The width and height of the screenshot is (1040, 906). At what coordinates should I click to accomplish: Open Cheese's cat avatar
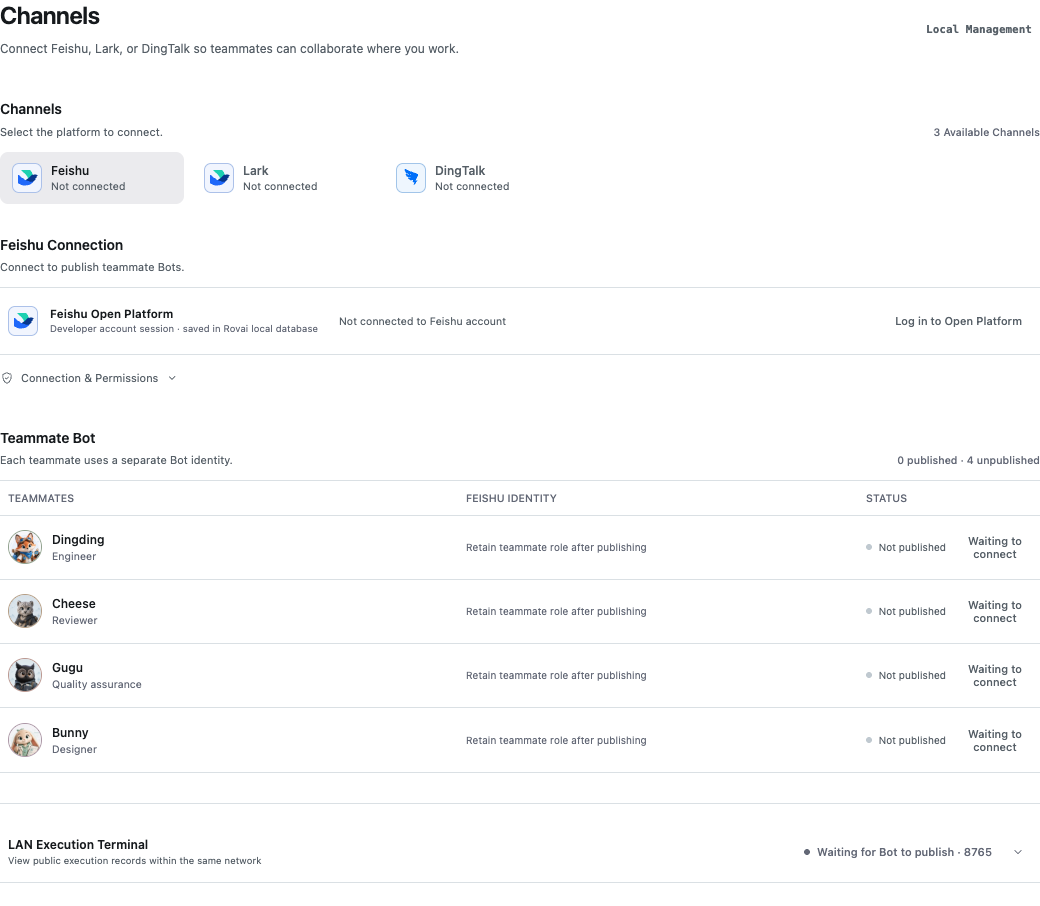[x=25, y=611]
